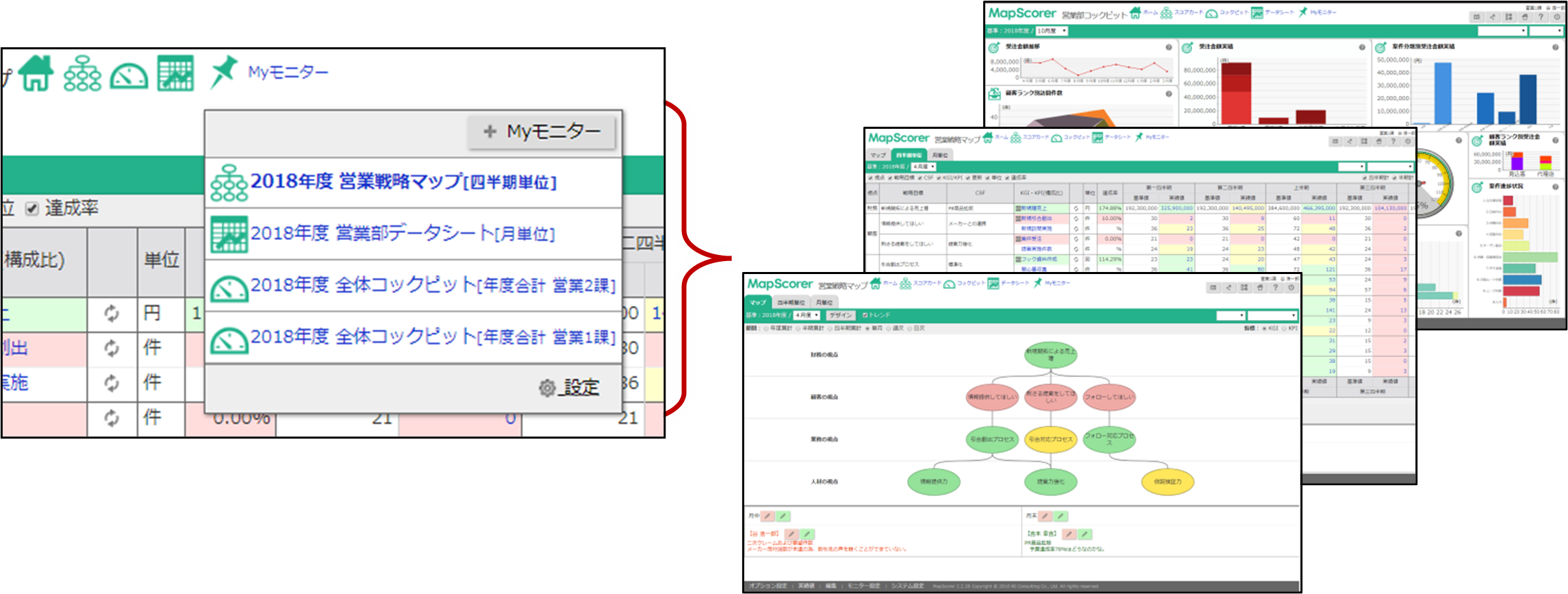Click the refresh icon in the 実施 row

[x=112, y=383]
